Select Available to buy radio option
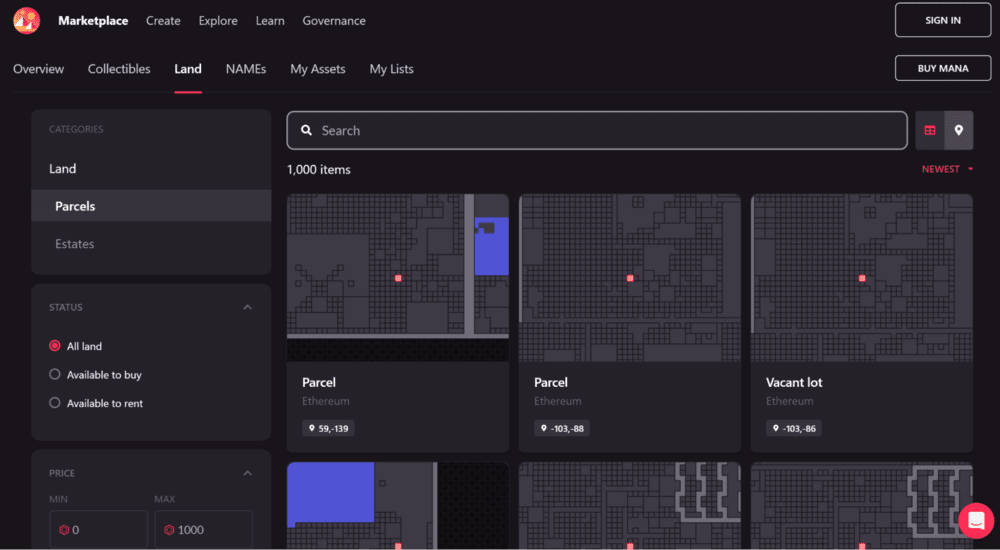 pos(55,375)
